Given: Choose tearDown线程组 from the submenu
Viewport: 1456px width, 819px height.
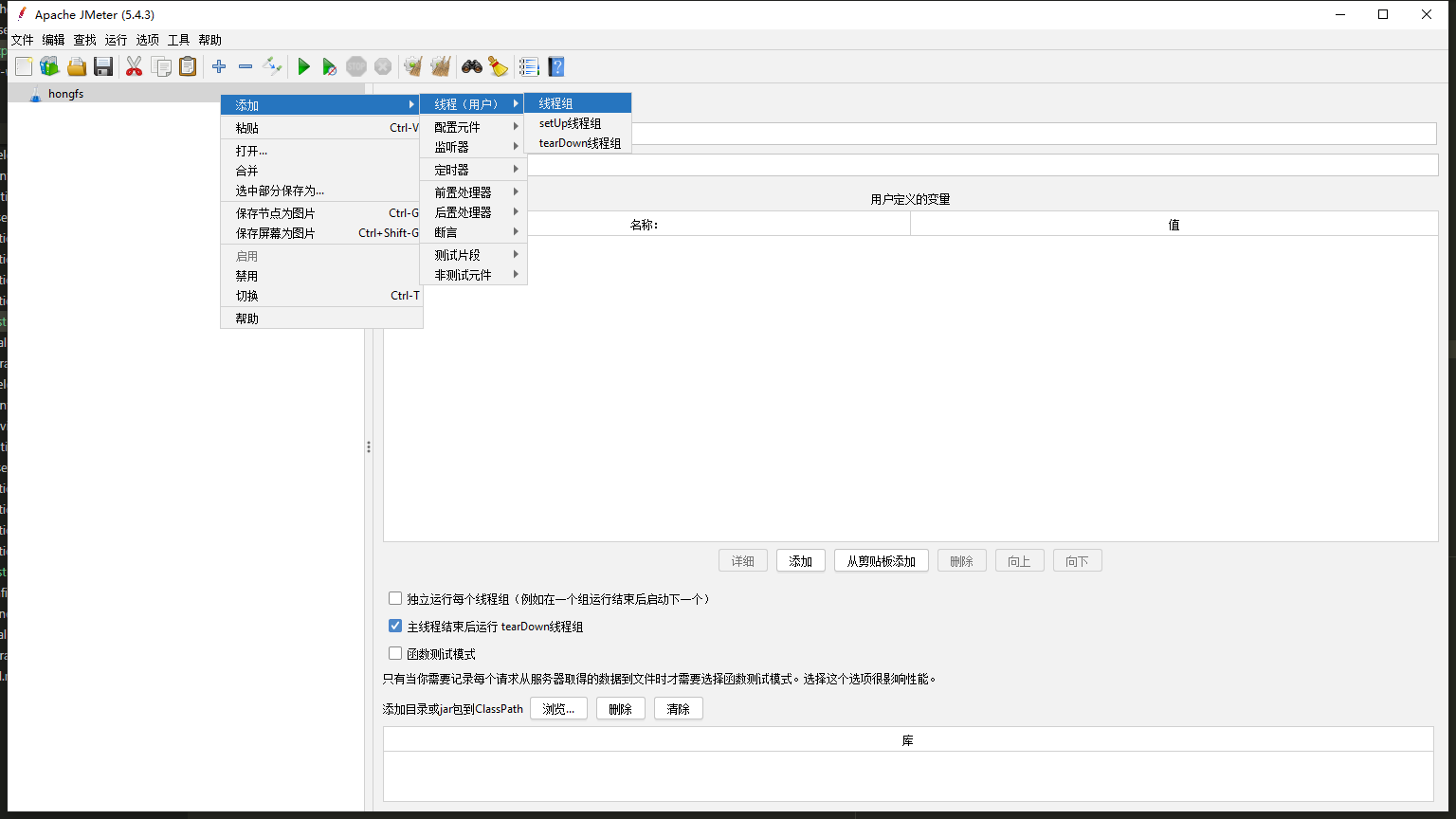Looking at the screenshot, I should pyautogui.click(x=577, y=143).
